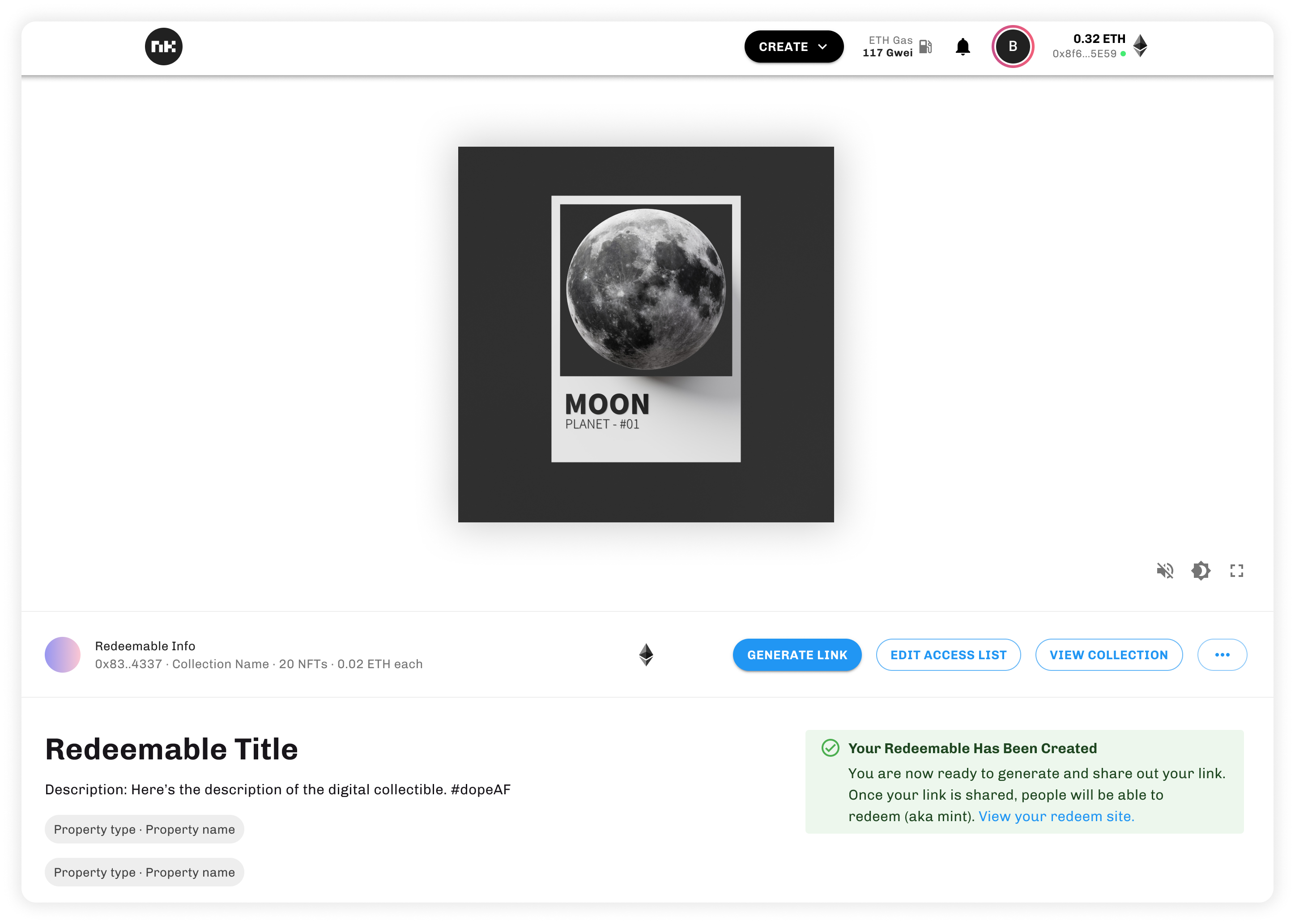Click the MOON artwork image
The width and height of the screenshot is (1295, 924).
(646, 335)
